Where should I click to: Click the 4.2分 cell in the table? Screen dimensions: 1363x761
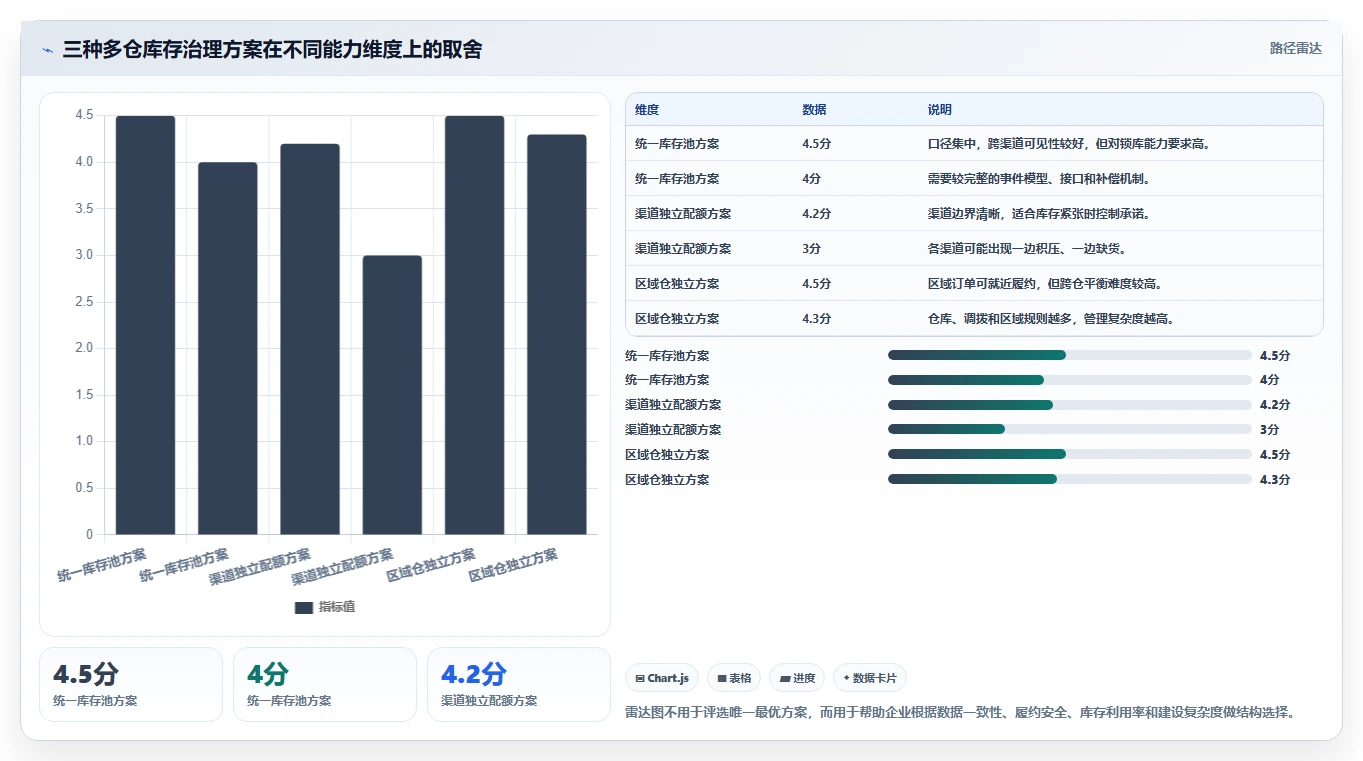point(816,214)
